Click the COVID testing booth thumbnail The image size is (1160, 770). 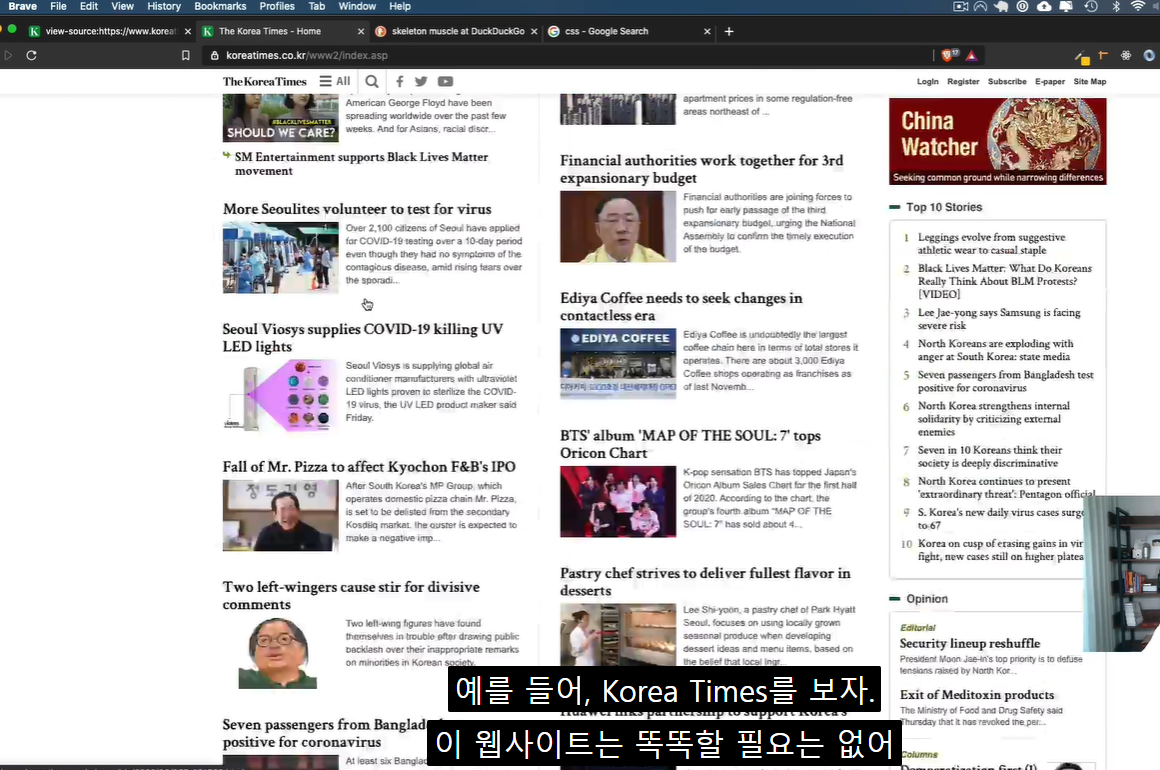click(280, 257)
